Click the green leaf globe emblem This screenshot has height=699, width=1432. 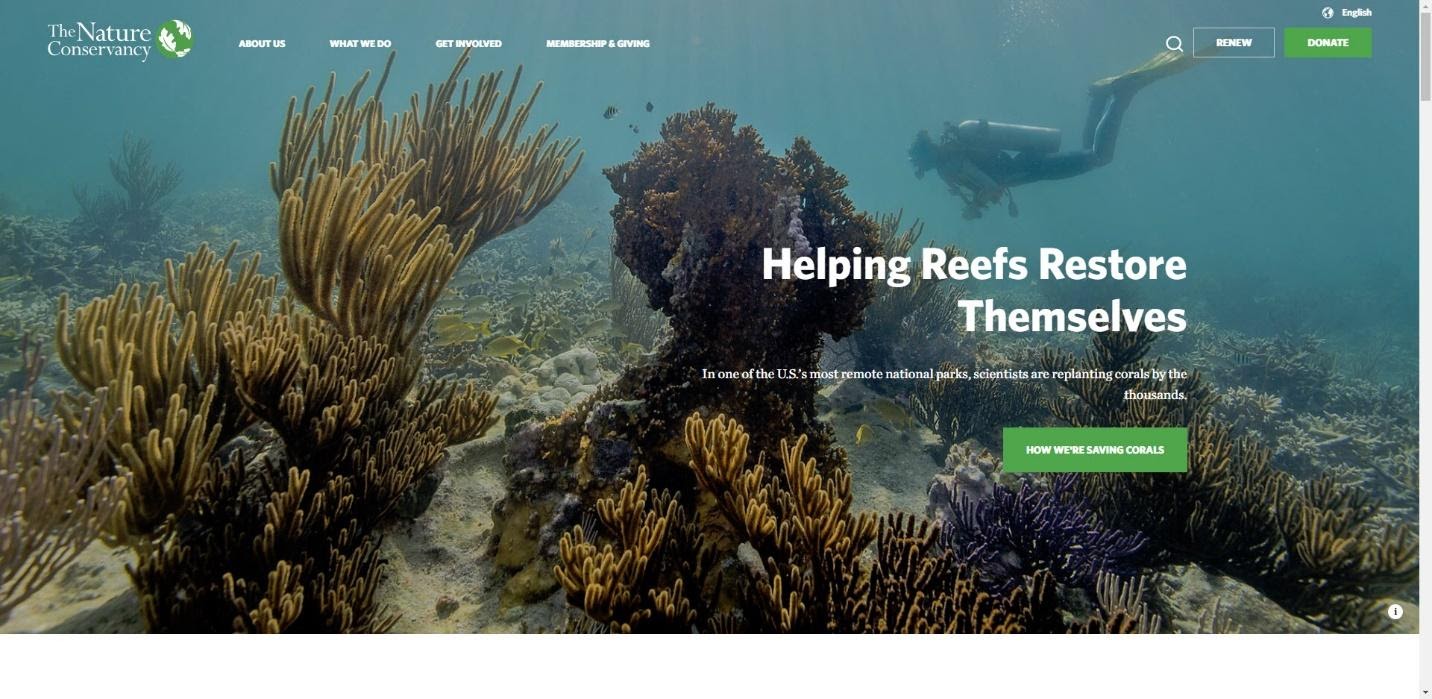(x=175, y=40)
